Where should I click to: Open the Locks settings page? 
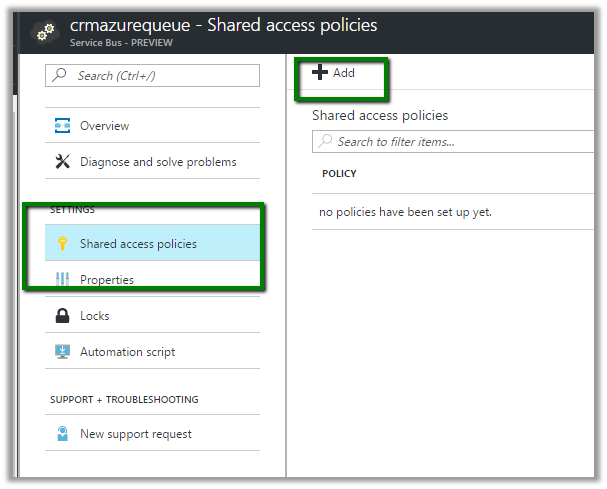point(95,316)
